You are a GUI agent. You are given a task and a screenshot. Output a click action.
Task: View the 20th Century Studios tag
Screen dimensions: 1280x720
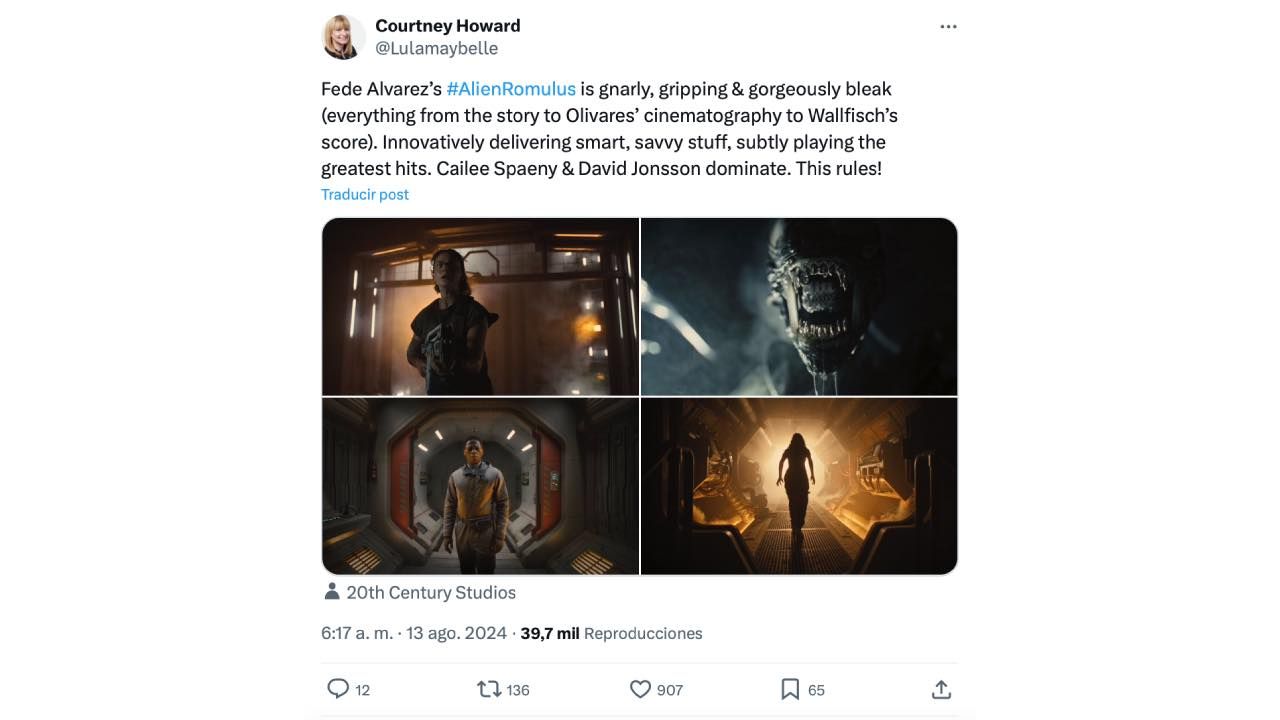tap(431, 592)
